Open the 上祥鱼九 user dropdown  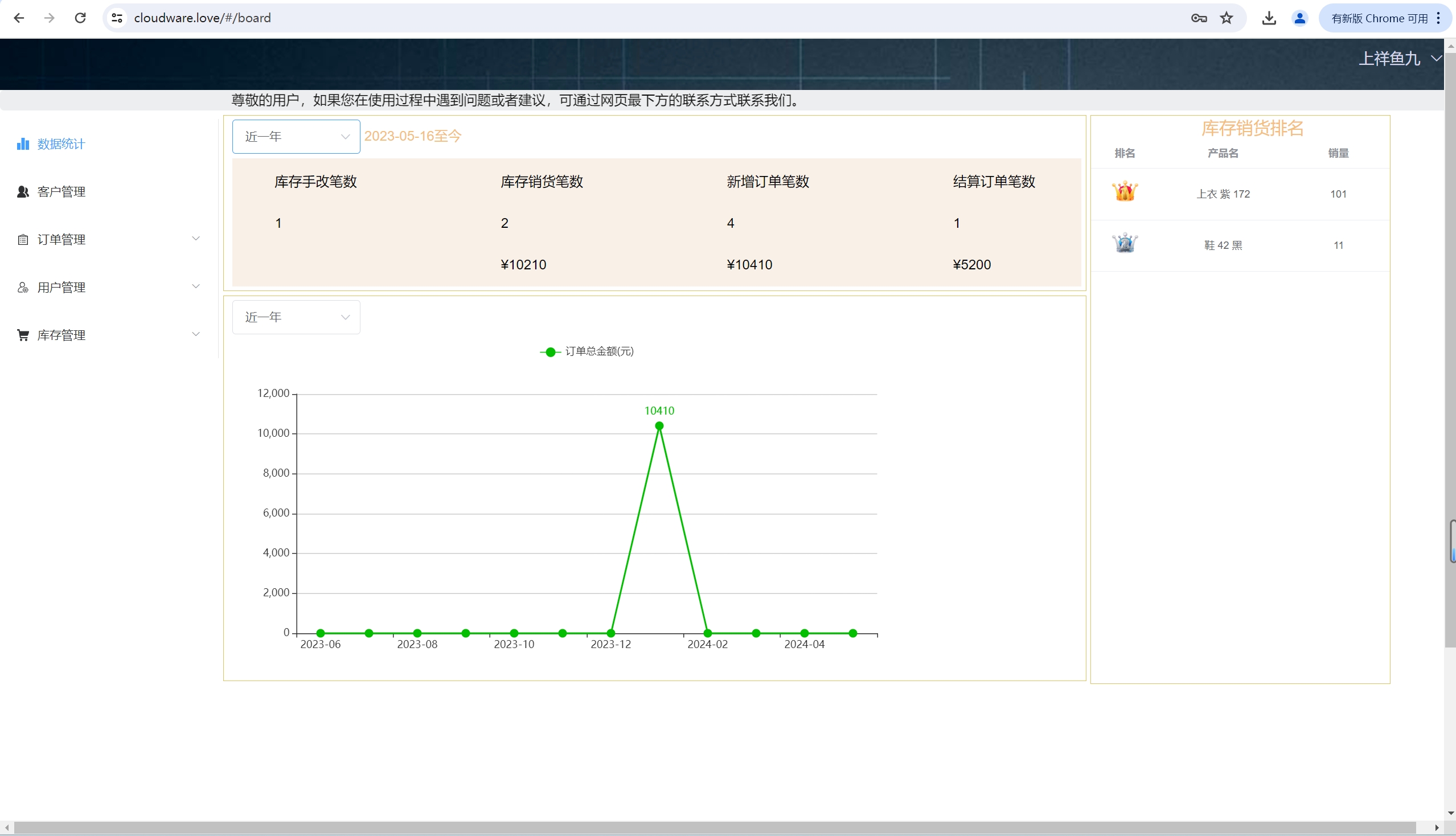coord(1400,58)
